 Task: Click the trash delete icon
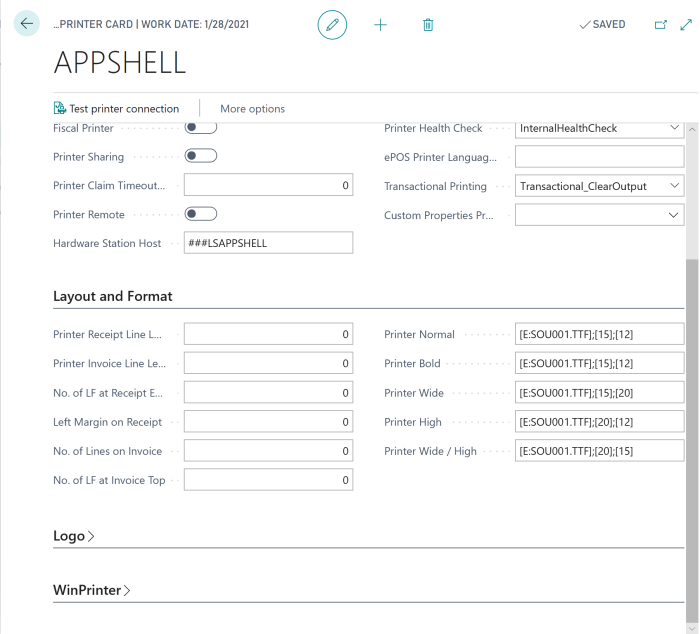click(x=428, y=25)
